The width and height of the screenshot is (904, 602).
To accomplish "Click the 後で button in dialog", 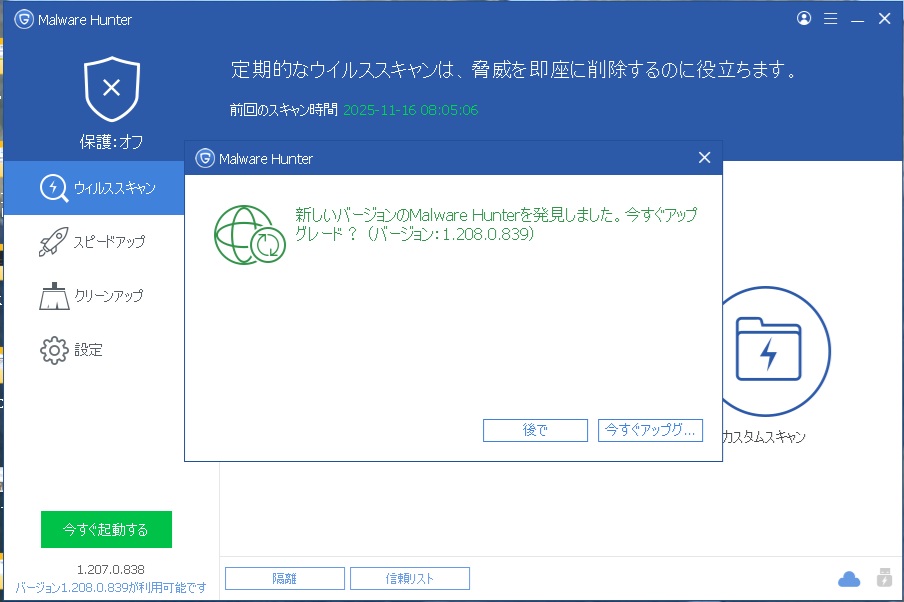I will coord(535,430).
